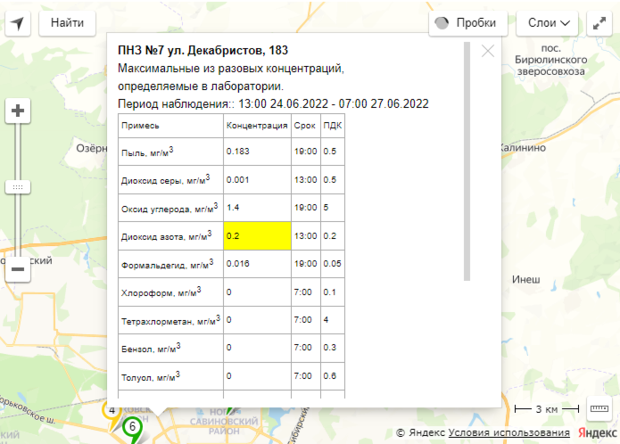620x444 pixels.
Task: Click the Концентрация column header
Action: (257, 126)
